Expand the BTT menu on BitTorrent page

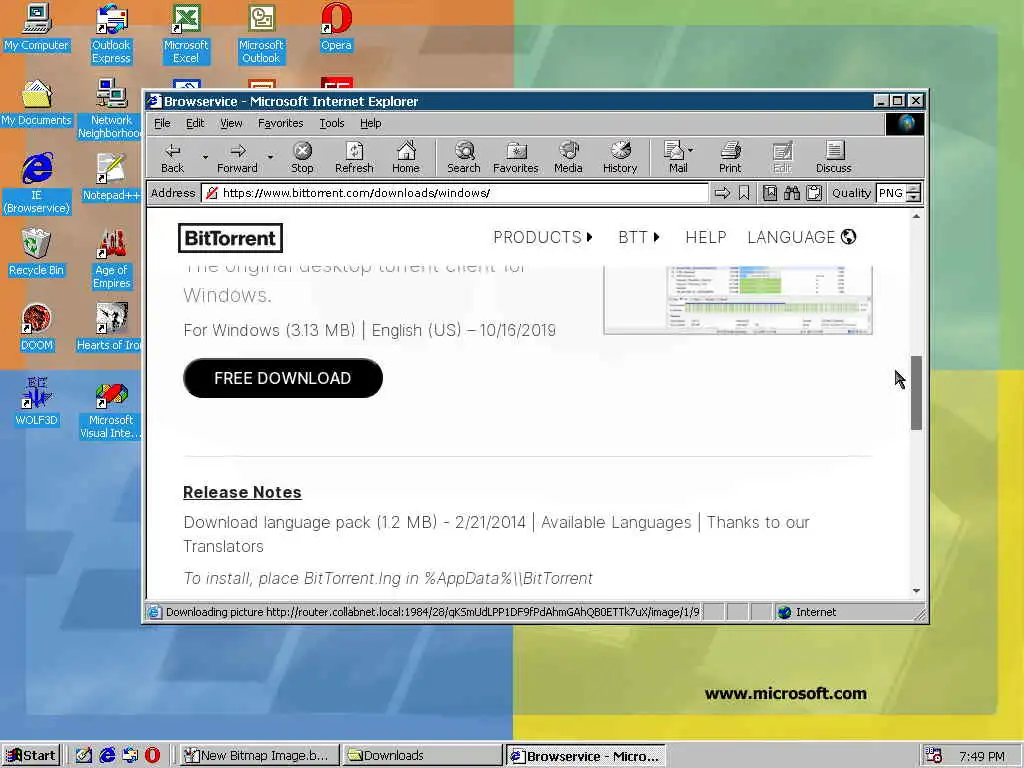(639, 237)
